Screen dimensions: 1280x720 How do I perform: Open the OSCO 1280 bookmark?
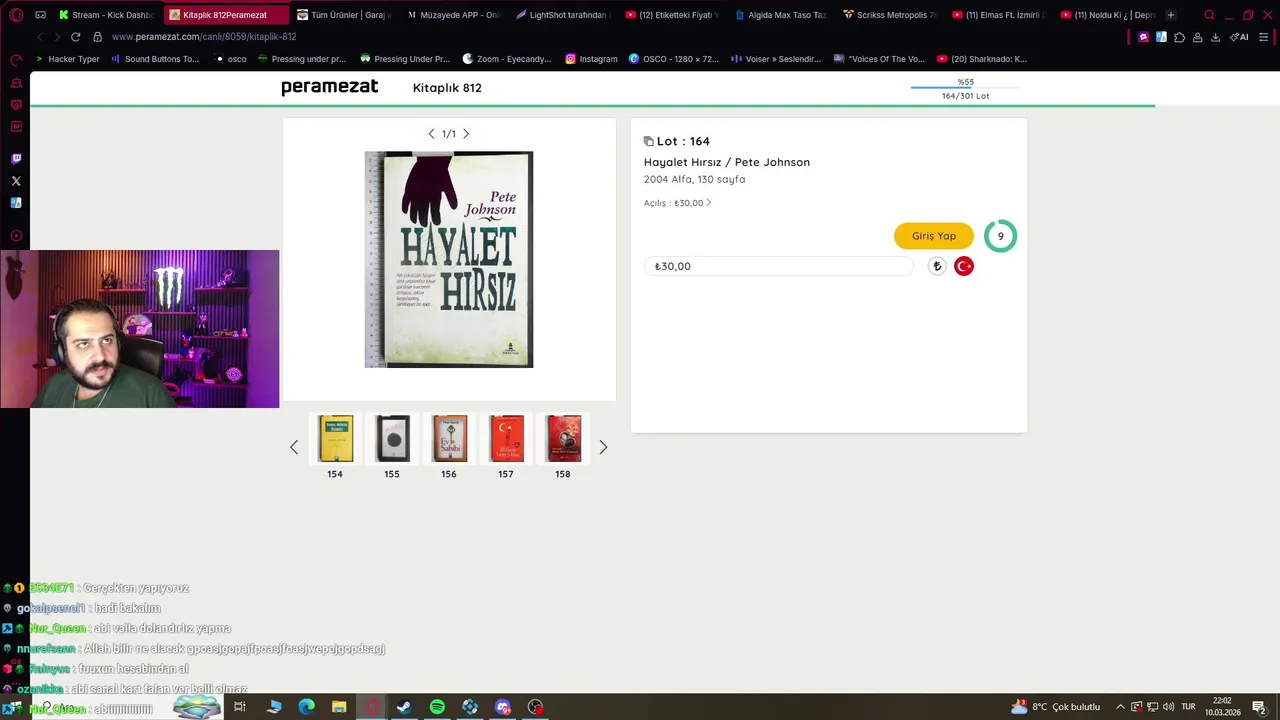[674, 59]
